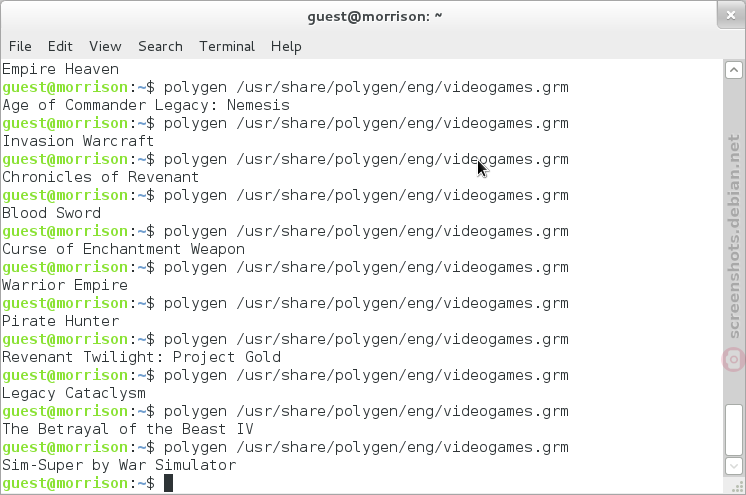This screenshot has height=495, width=746.
Task: Click the scrollbar down arrow
Action: point(734,466)
